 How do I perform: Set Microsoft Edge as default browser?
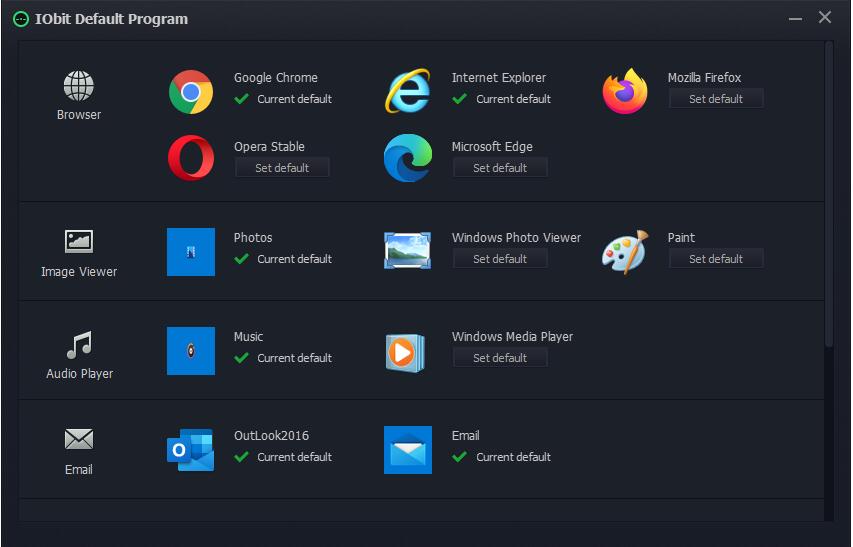tap(500, 167)
